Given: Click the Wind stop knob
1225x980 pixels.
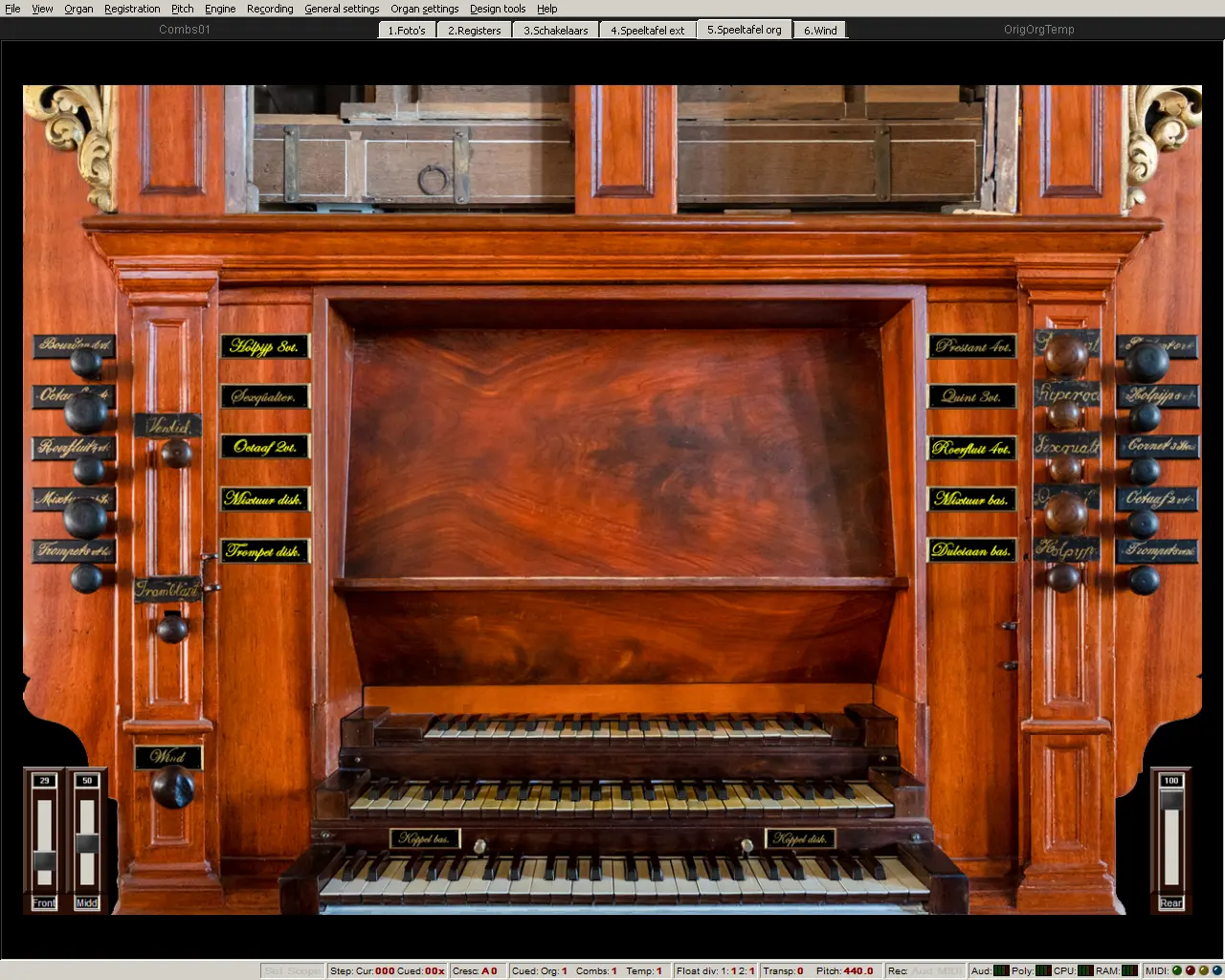Looking at the screenshot, I should tap(172, 788).
